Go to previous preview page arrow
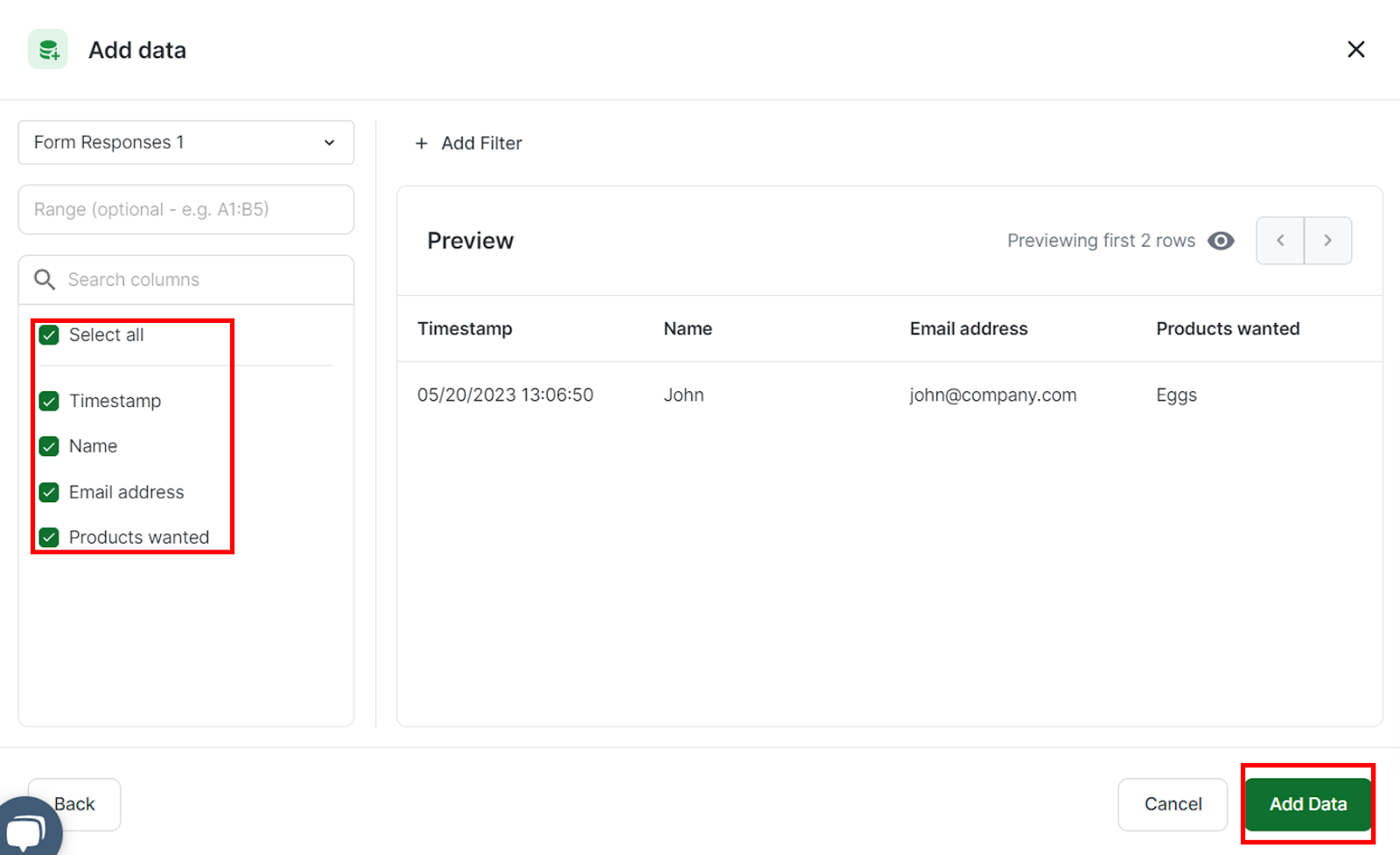The width and height of the screenshot is (1400, 855). point(1280,241)
